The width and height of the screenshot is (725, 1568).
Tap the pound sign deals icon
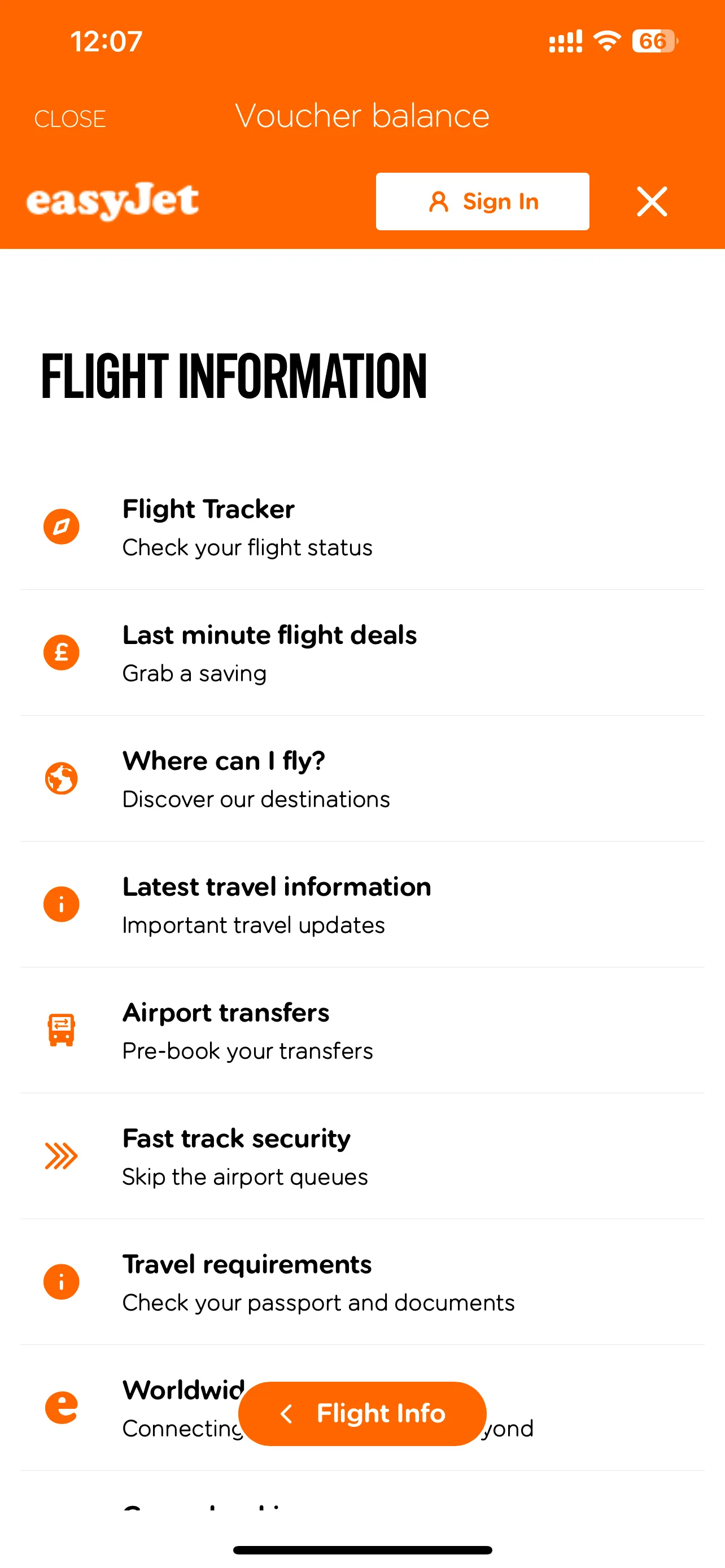[61, 652]
